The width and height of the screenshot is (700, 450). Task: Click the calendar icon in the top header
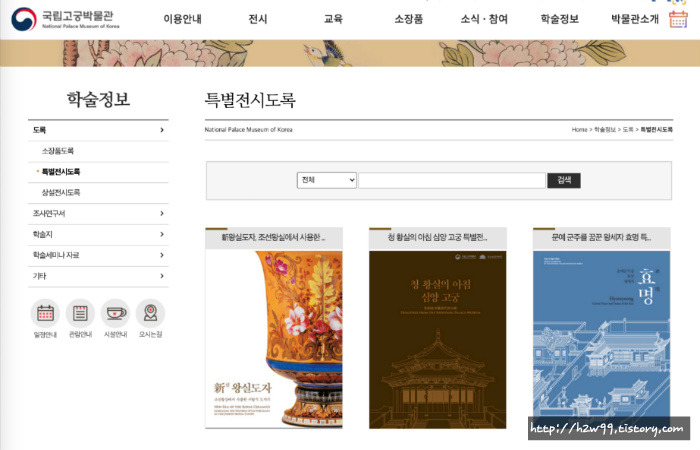(x=678, y=19)
